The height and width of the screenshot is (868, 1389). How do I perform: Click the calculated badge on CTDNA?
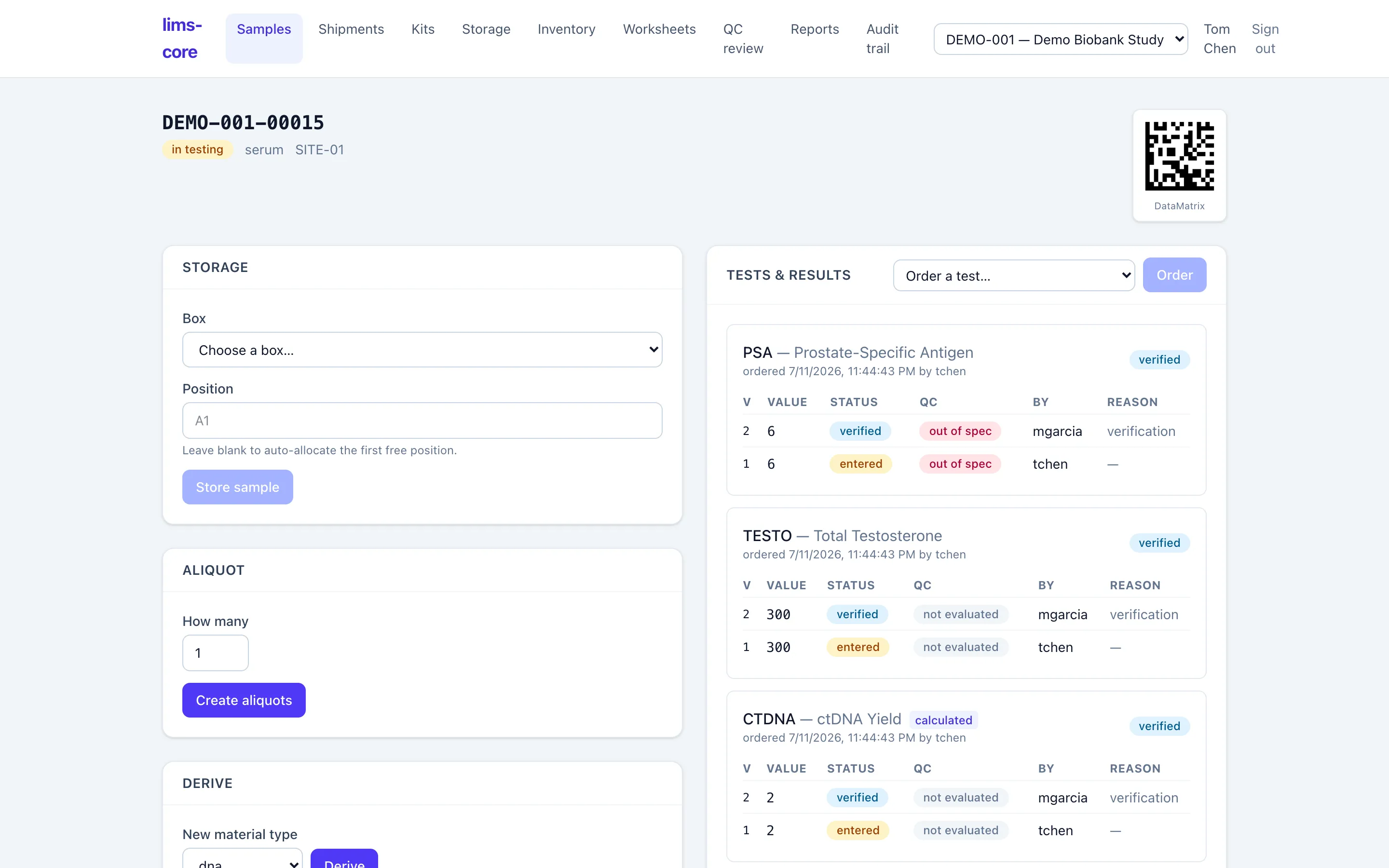943,720
